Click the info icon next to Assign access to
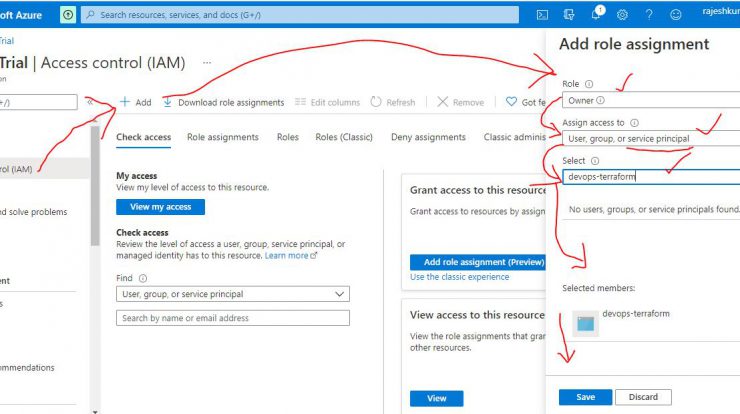Image resolution: width=740 pixels, height=414 pixels. [634, 123]
